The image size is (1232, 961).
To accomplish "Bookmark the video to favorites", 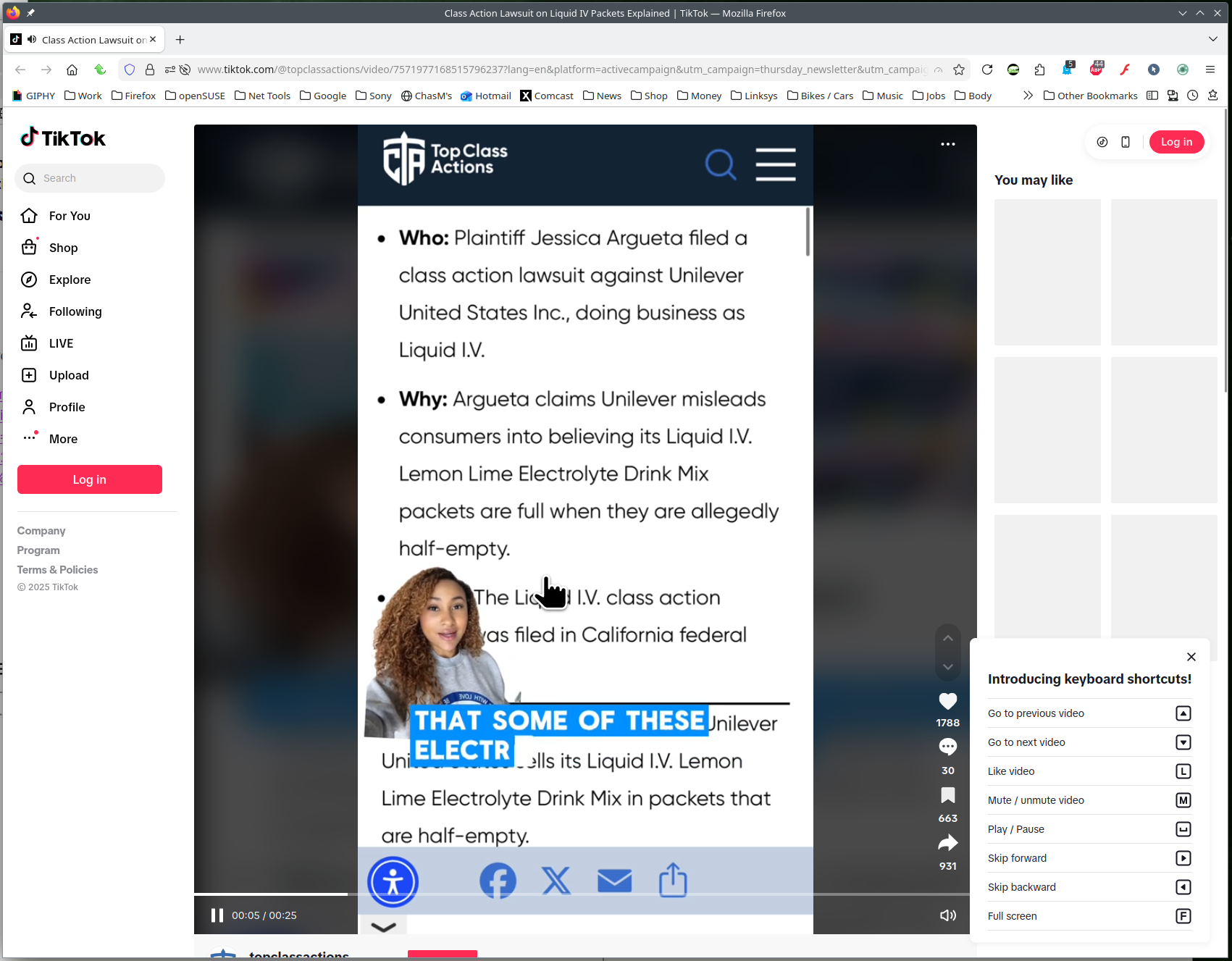I will point(947,795).
